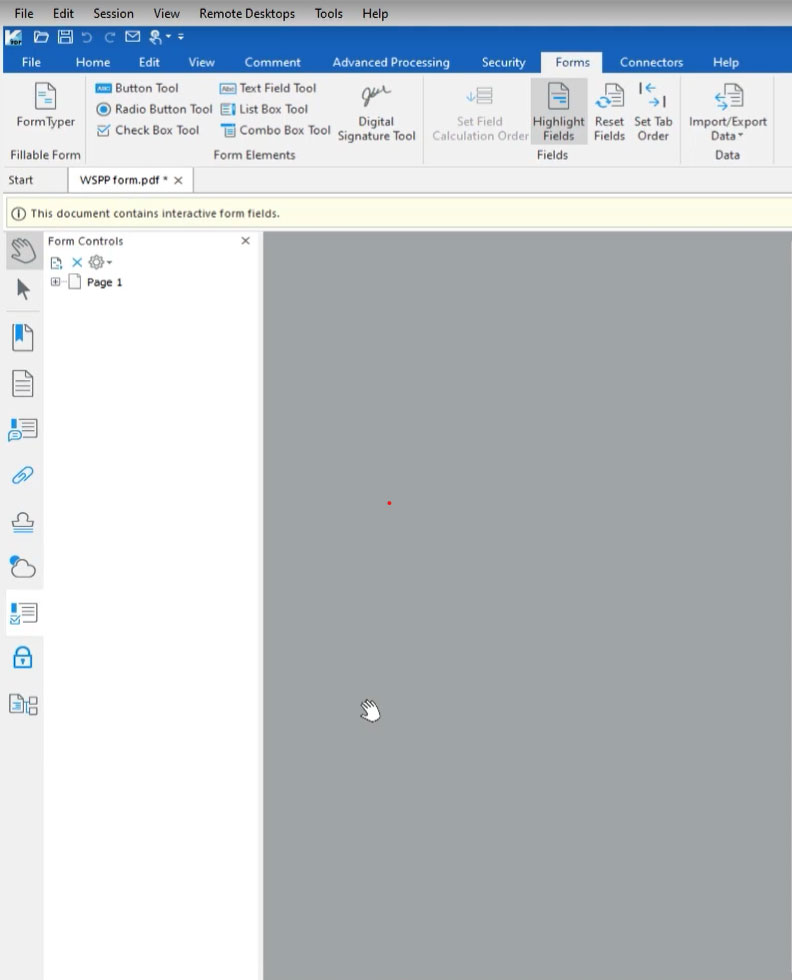Switch to the Security ribbon tab
The width and height of the screenshot is (792, 980).
(x=503, y=62)
